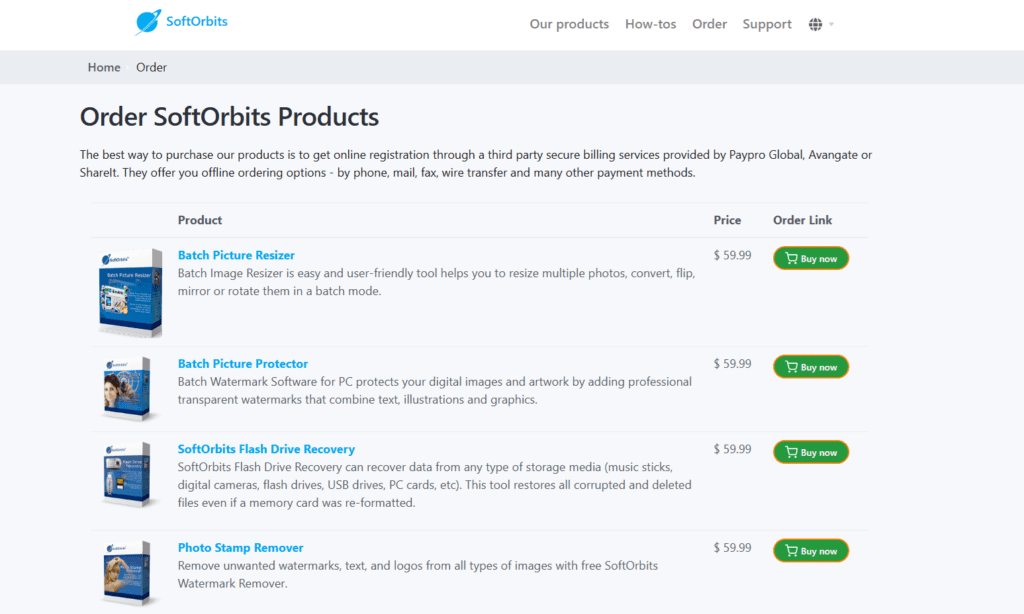Hit Buy now for Flash Drive Recovery
The height and width of the screenshot is (614, 1024).
coord(810,452)
